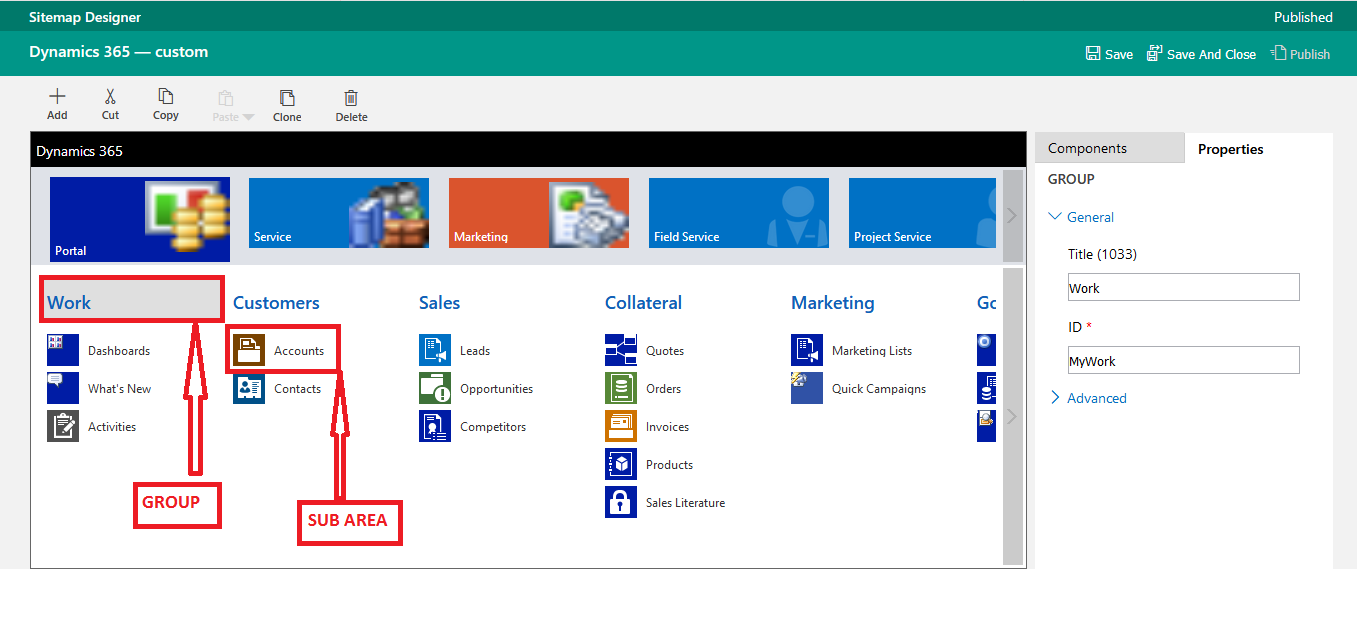
Task: Select the Field Service area tile
Action: [x=739, y=213]
